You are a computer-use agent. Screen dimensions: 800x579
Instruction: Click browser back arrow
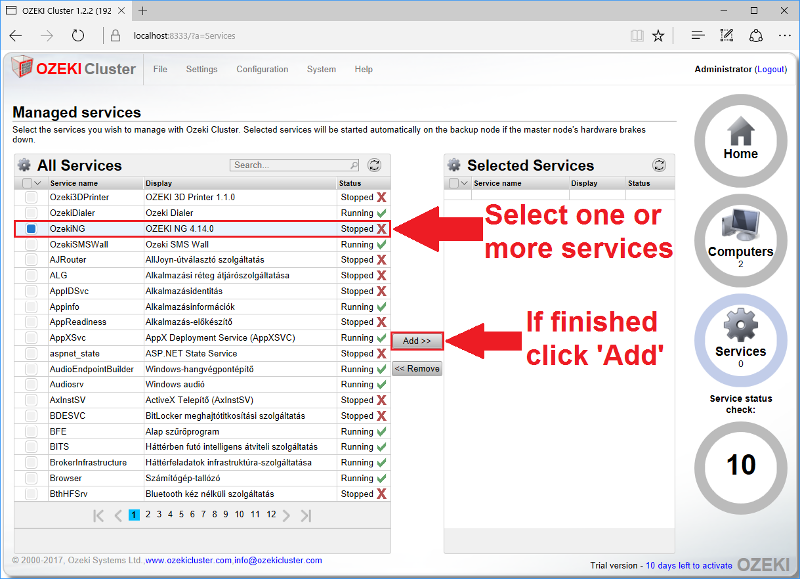coord(16,36)
